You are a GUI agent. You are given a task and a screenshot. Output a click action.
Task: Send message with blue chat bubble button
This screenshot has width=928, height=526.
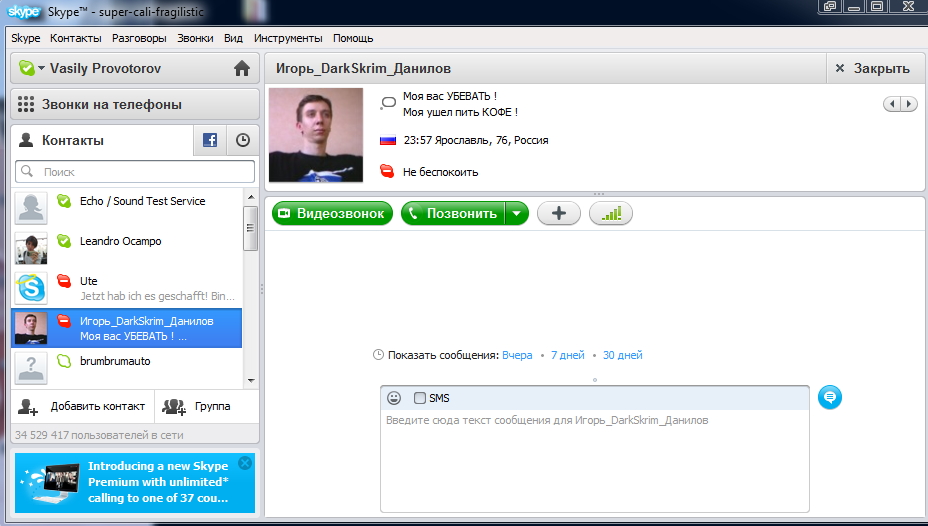click(x=830, y=397)
